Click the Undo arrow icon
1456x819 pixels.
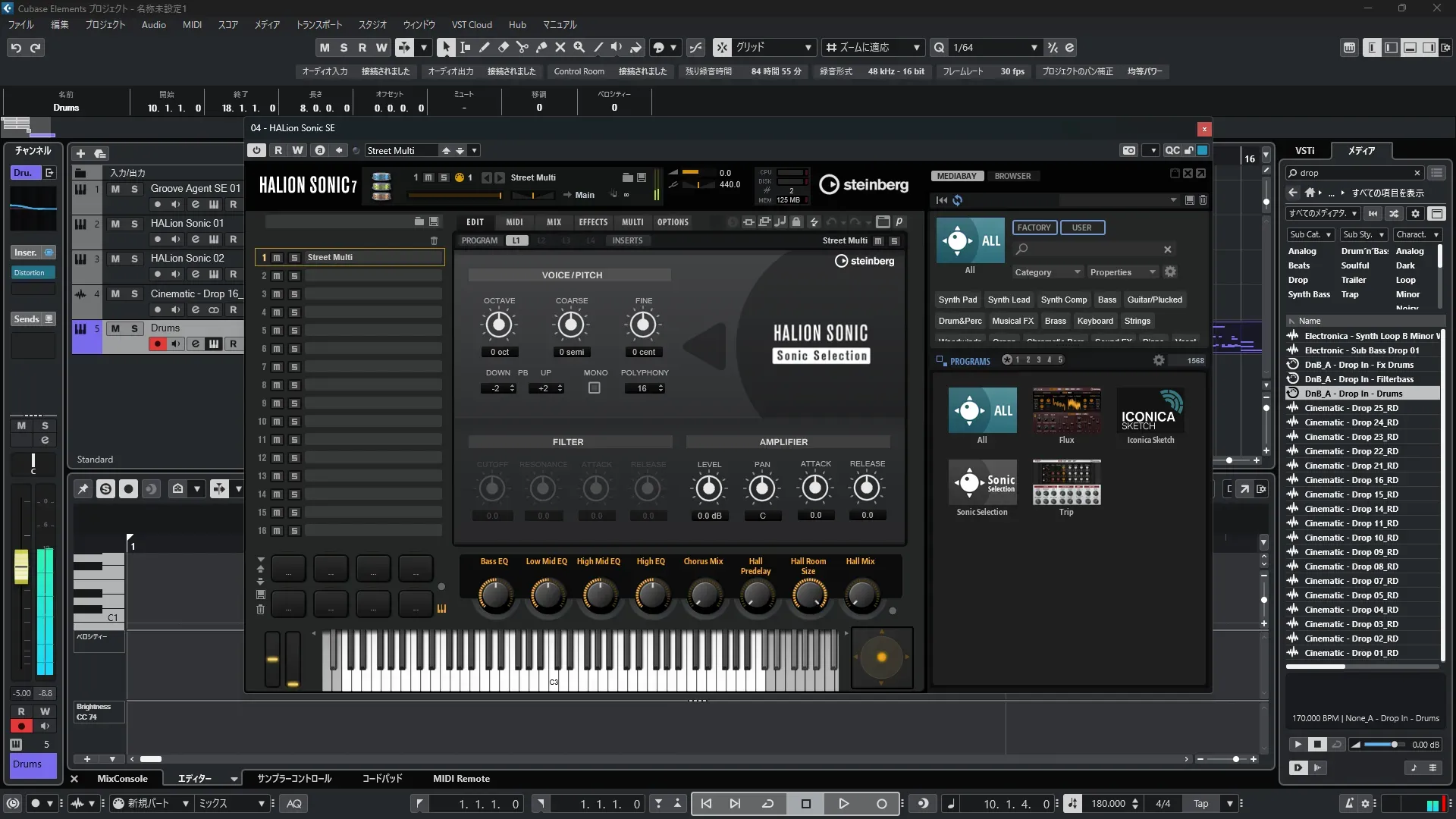16,48
